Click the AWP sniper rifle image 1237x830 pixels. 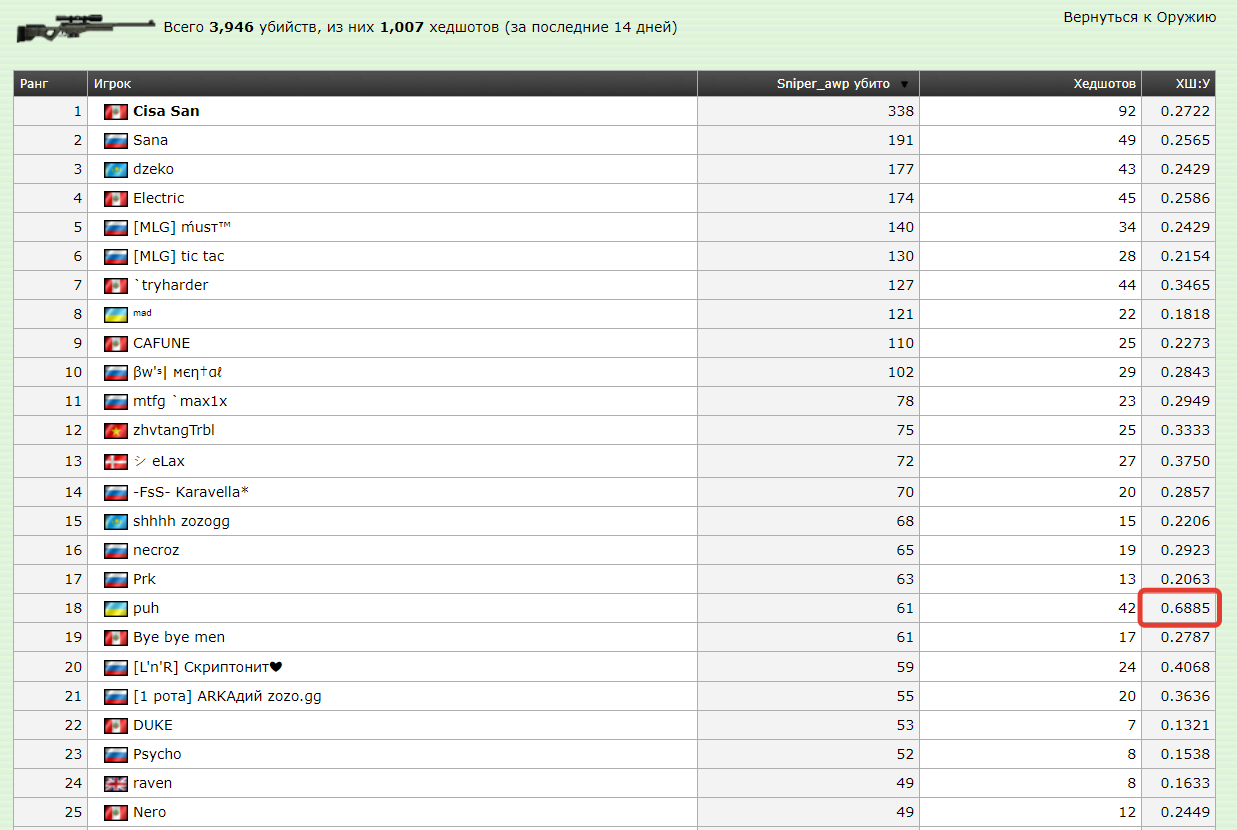point(85,28)
